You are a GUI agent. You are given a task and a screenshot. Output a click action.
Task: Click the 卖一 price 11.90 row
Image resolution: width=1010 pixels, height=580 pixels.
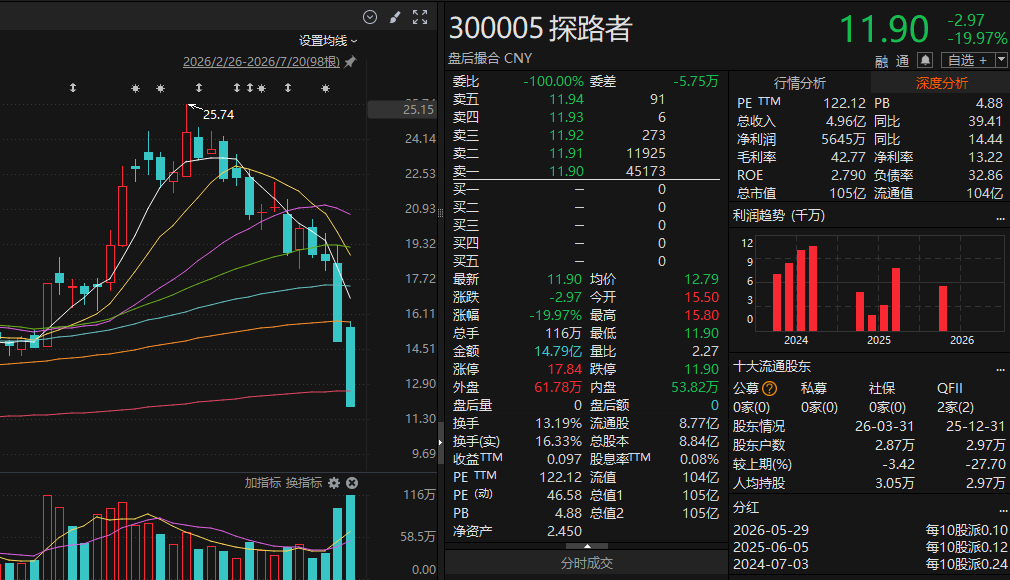[586, 171]
